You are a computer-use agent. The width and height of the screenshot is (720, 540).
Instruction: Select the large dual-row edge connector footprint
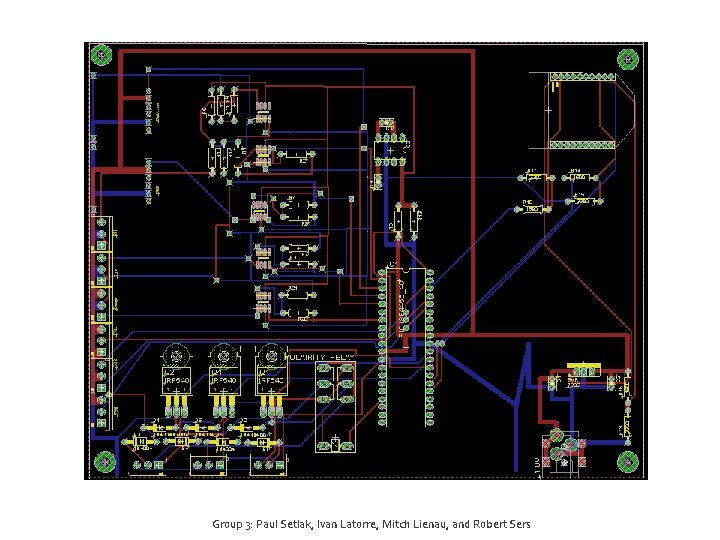click(582, 111)
